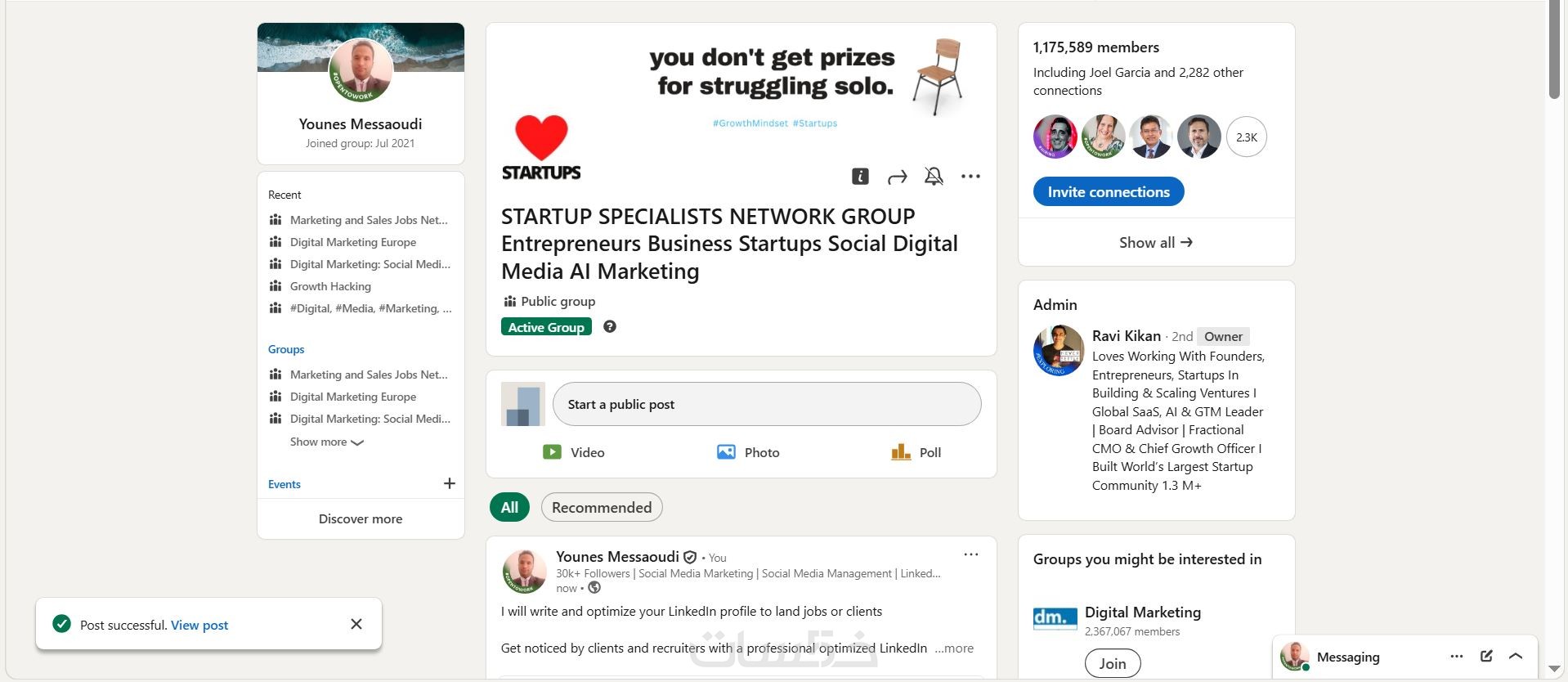Switch to the Recommended feed filter

tap(602, 507)
